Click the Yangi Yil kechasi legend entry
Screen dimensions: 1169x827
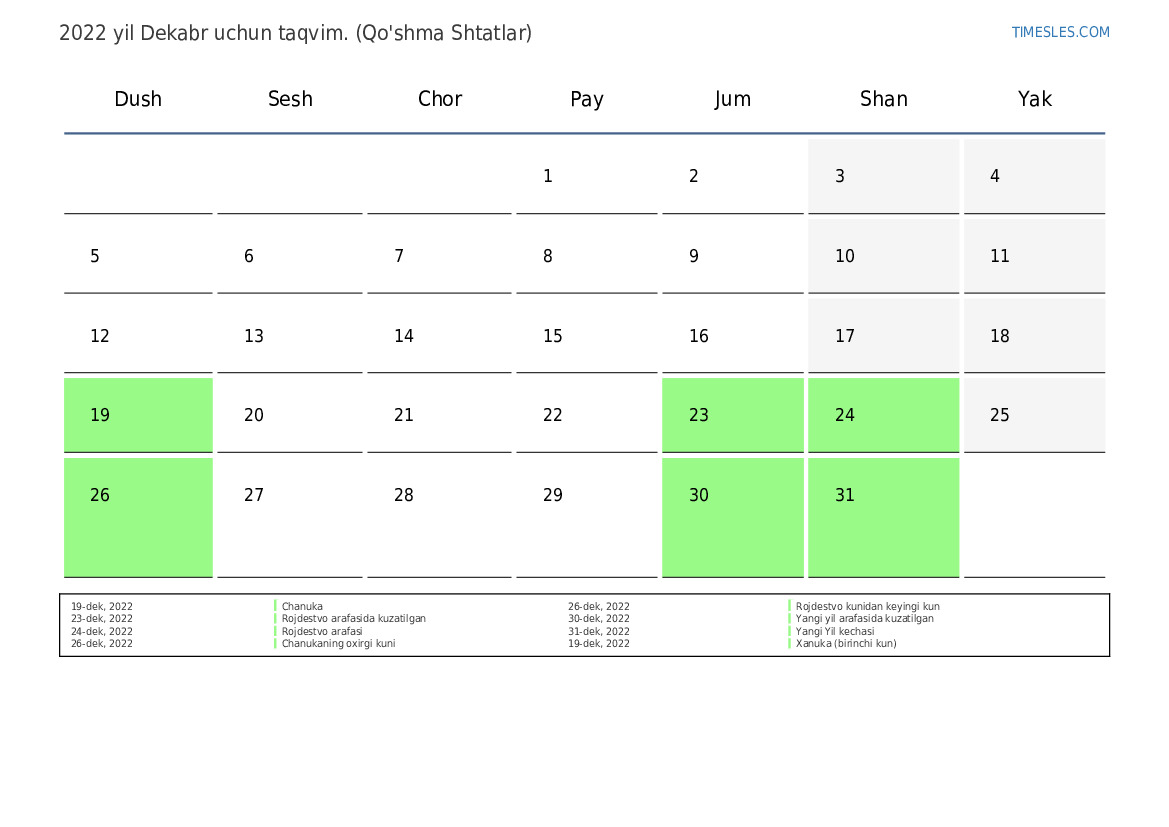coord(834,632)
